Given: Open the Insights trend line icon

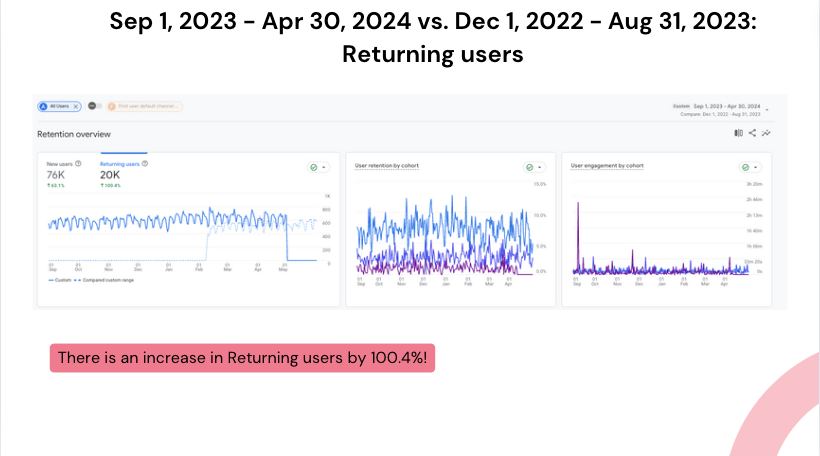Looking at the screenshot, I should pos(766,133).
